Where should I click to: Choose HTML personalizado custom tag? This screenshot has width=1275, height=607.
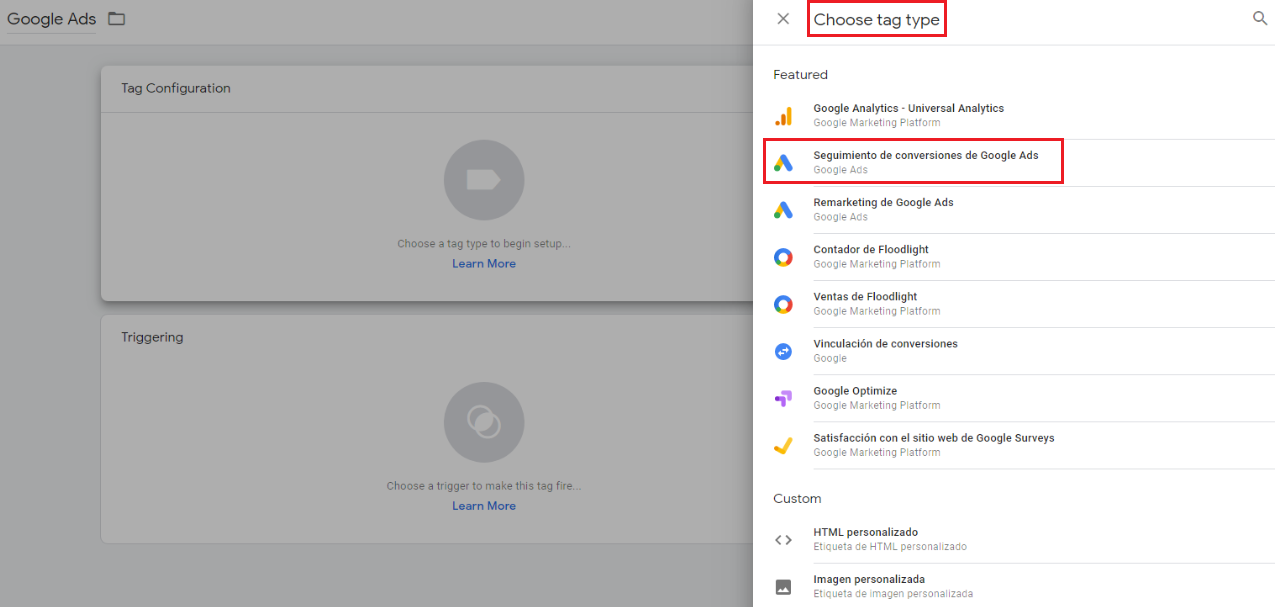(1014, 540)
